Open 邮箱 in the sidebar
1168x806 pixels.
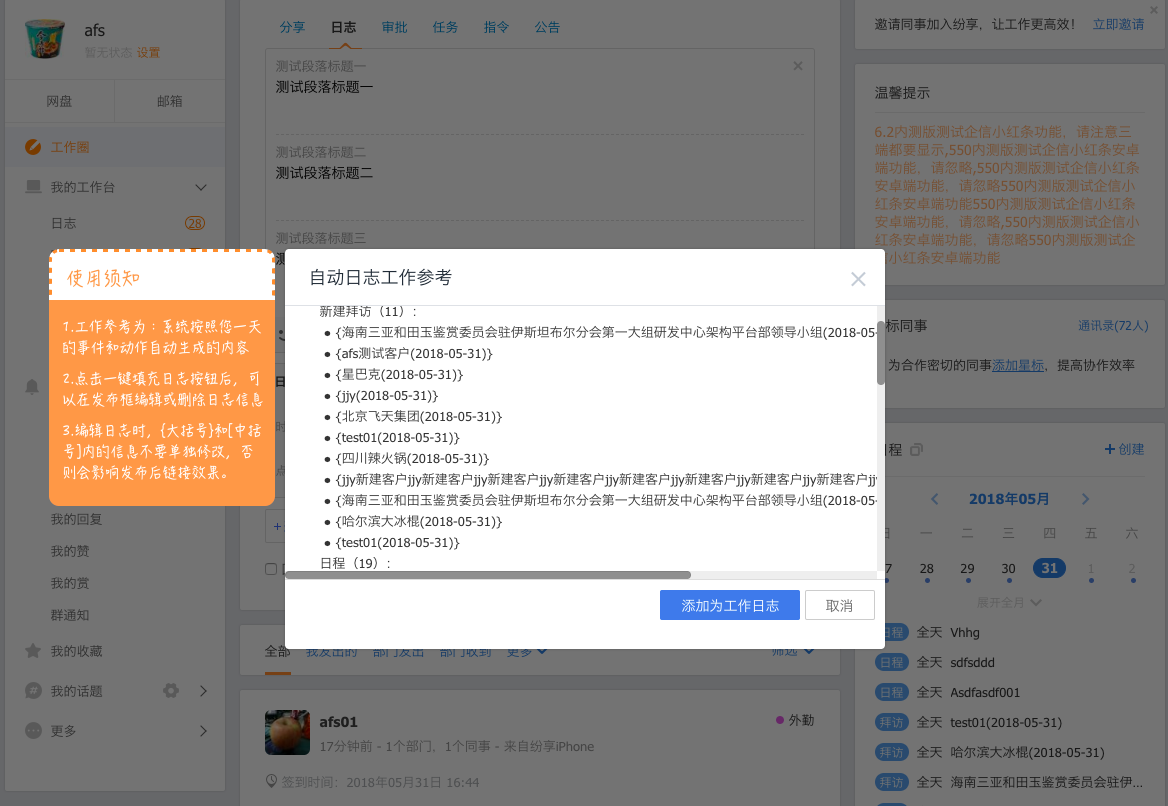pyautogui.click(x=170, y=101)
